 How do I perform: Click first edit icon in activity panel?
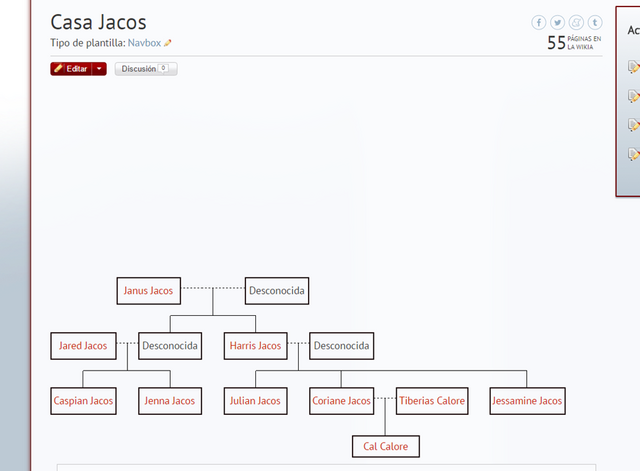(633, 67)
